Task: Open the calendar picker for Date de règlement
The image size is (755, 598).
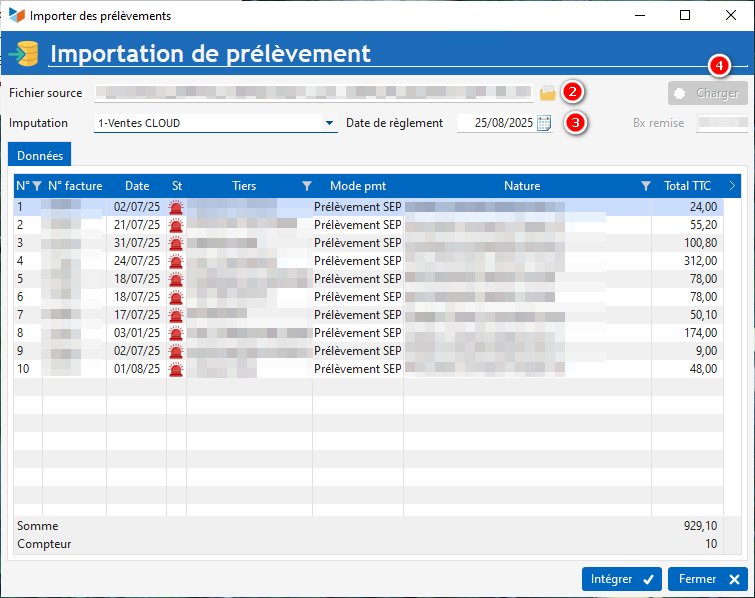Action: tap(544, 123)
